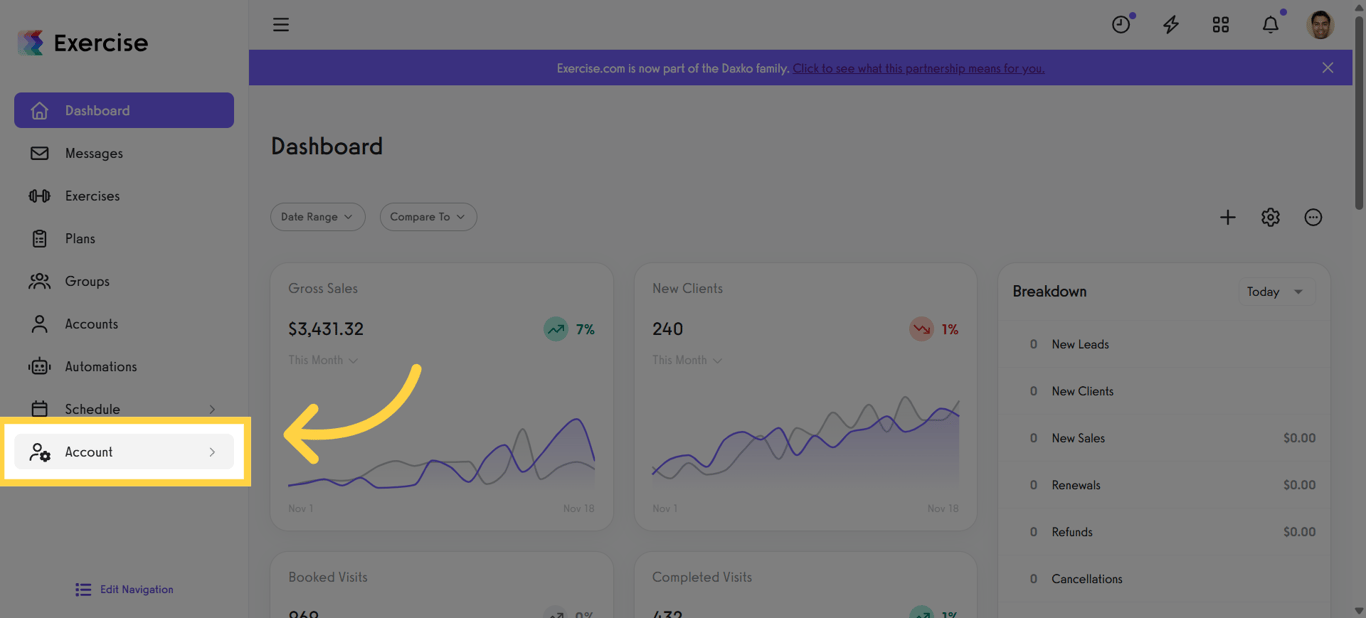Open dashboard settings gear
This screenshot has height=618, width=1366.
[x=1270, y=217]
